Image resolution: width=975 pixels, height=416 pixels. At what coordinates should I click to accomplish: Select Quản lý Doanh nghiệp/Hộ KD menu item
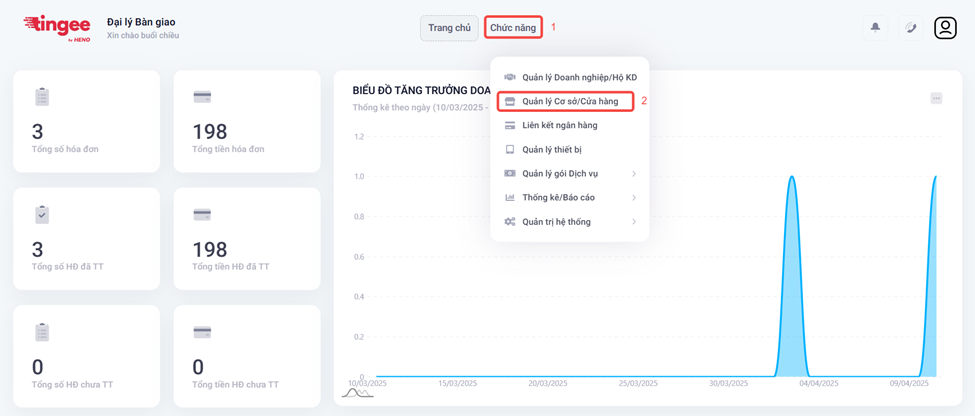(579, 77)
